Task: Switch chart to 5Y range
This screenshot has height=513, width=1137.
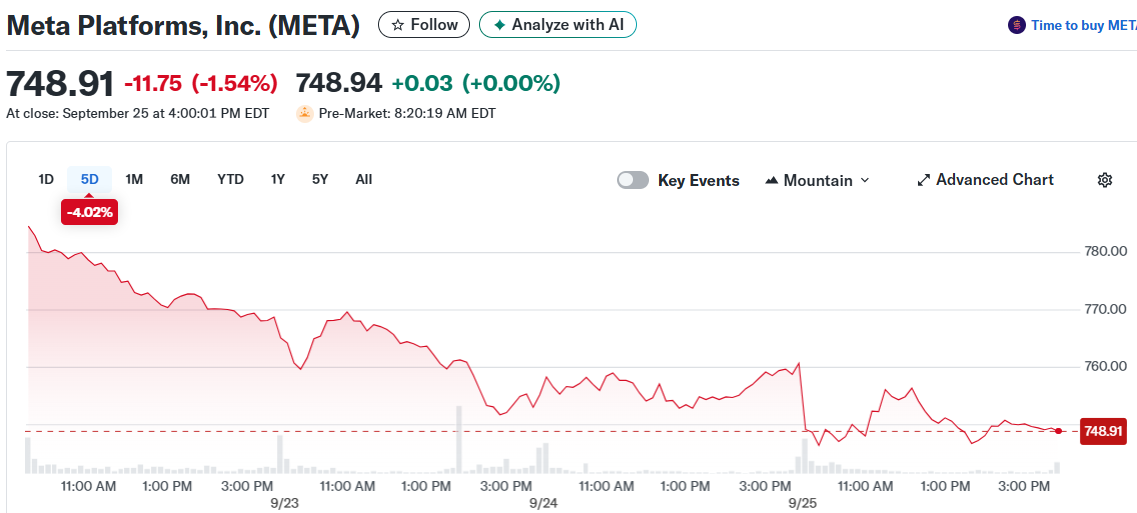Action: tap(320, 179)
